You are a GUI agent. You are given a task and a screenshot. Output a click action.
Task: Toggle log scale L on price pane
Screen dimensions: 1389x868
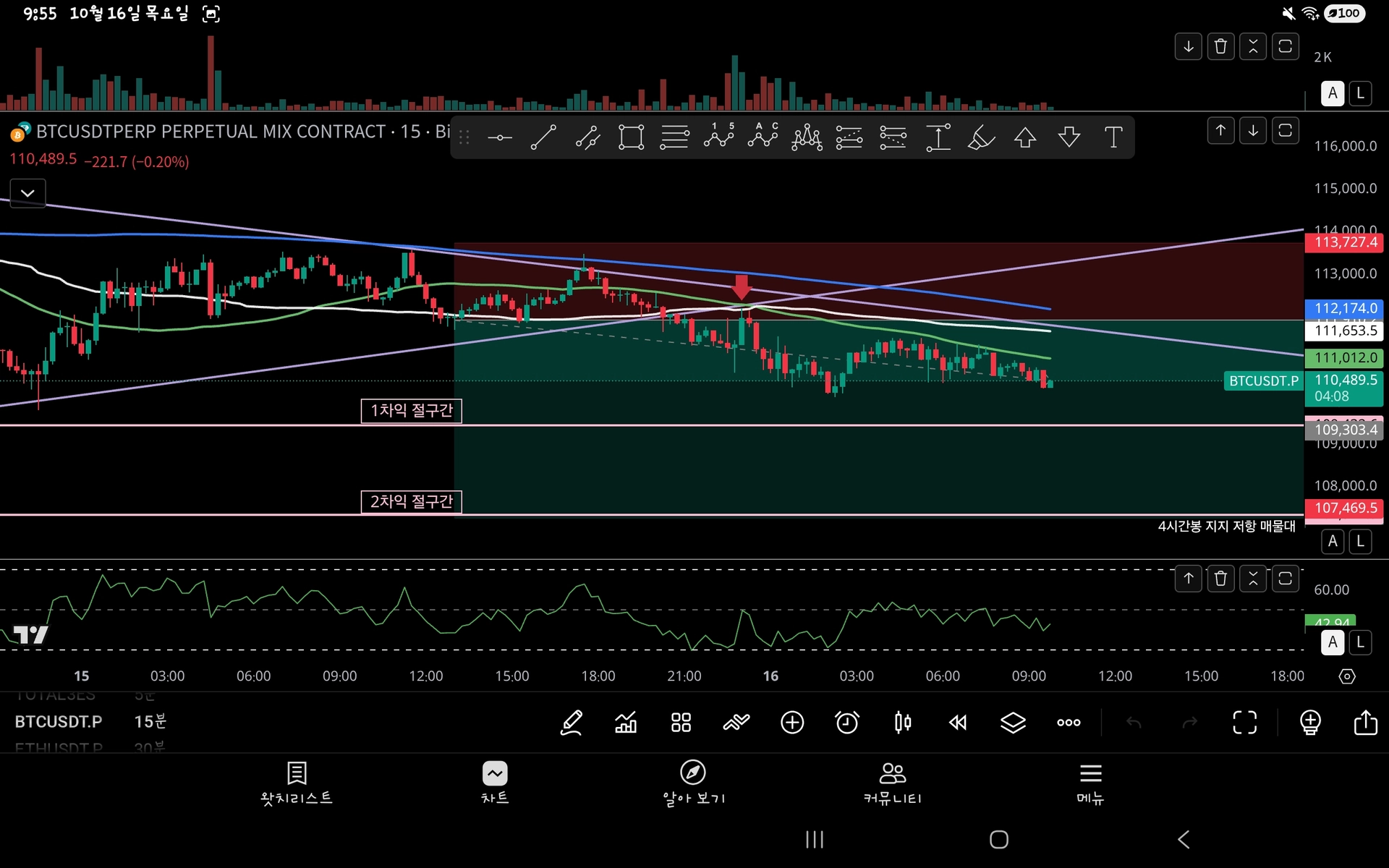[x=1360, y=541]
